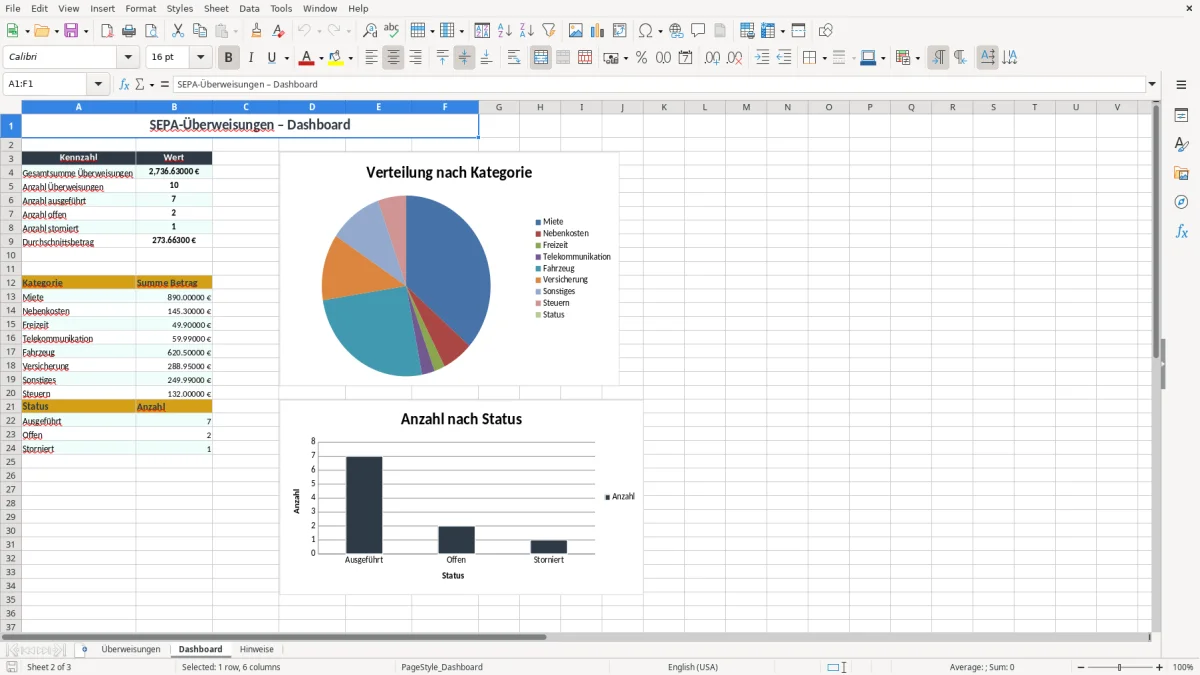The image size is (1200, 675).
Task: Toggle Underline formatting
Action: tap(272, 58)
